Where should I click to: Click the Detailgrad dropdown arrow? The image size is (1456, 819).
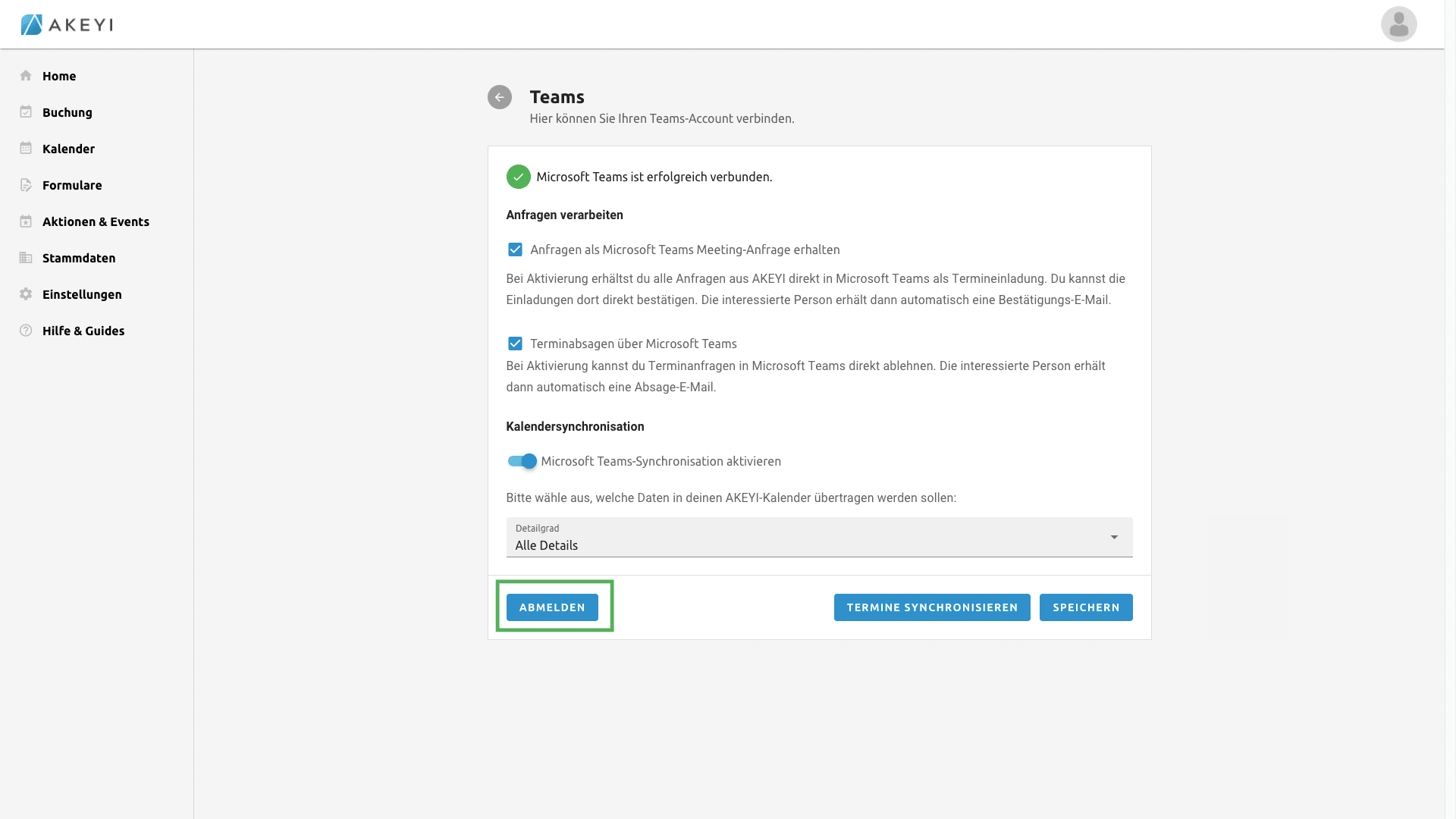(x=1114, y=538)
